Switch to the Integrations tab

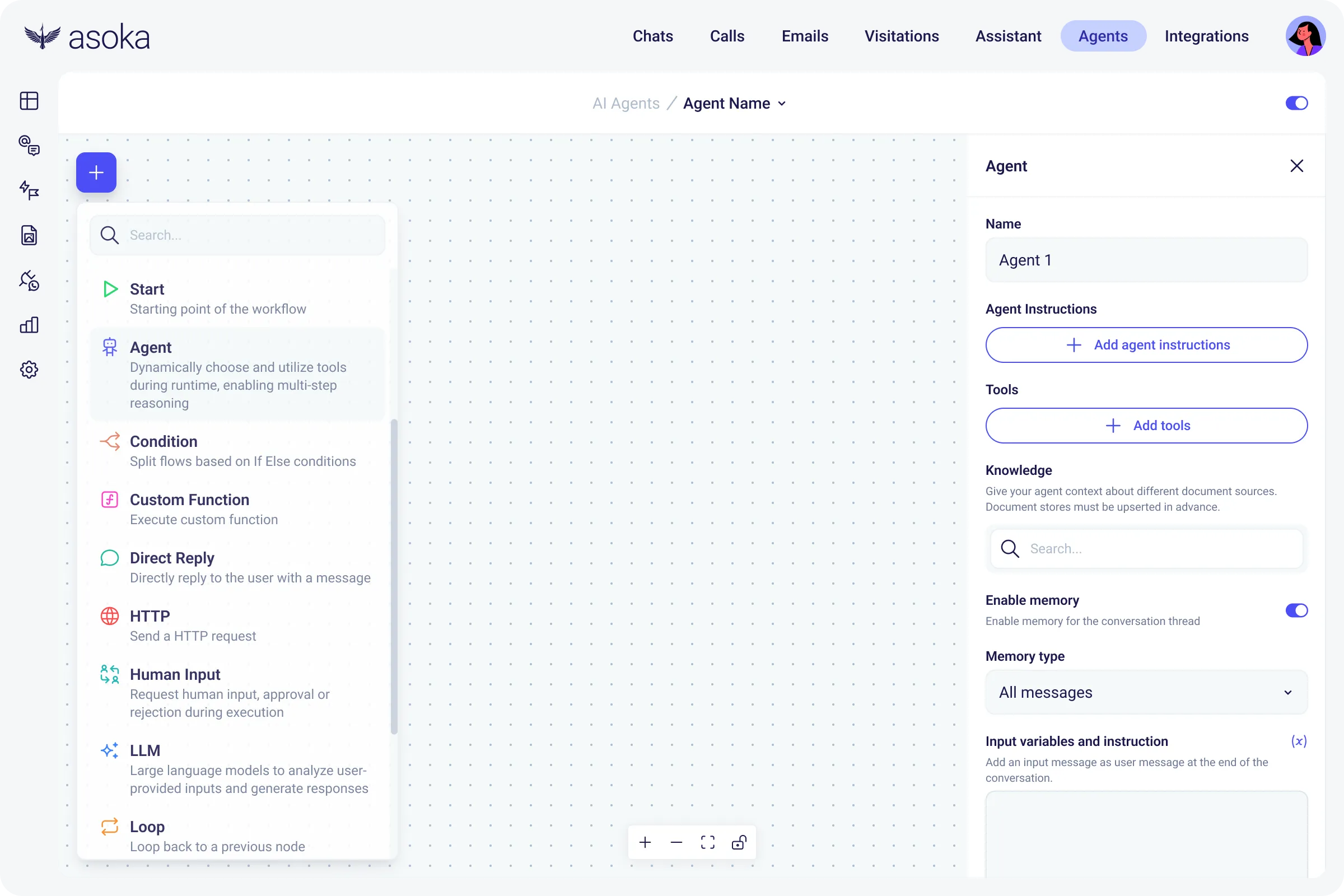[1206, 36]
